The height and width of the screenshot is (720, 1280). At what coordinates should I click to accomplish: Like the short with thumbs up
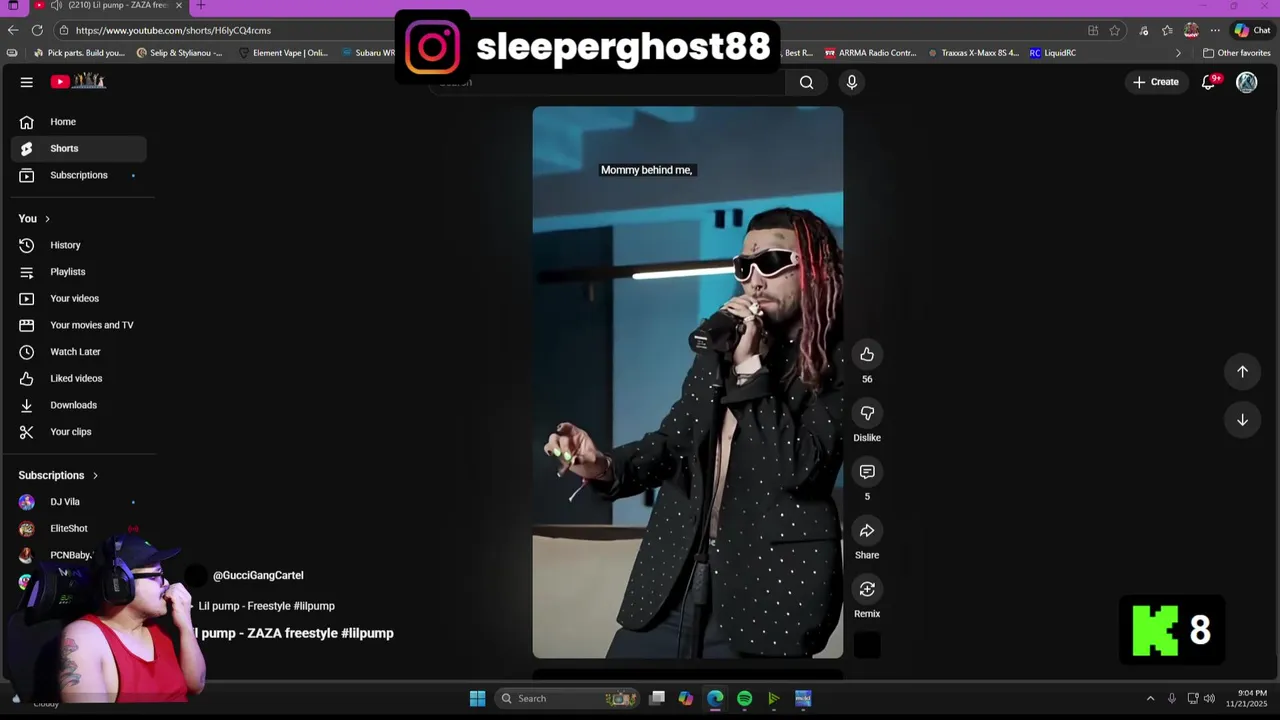867,354
